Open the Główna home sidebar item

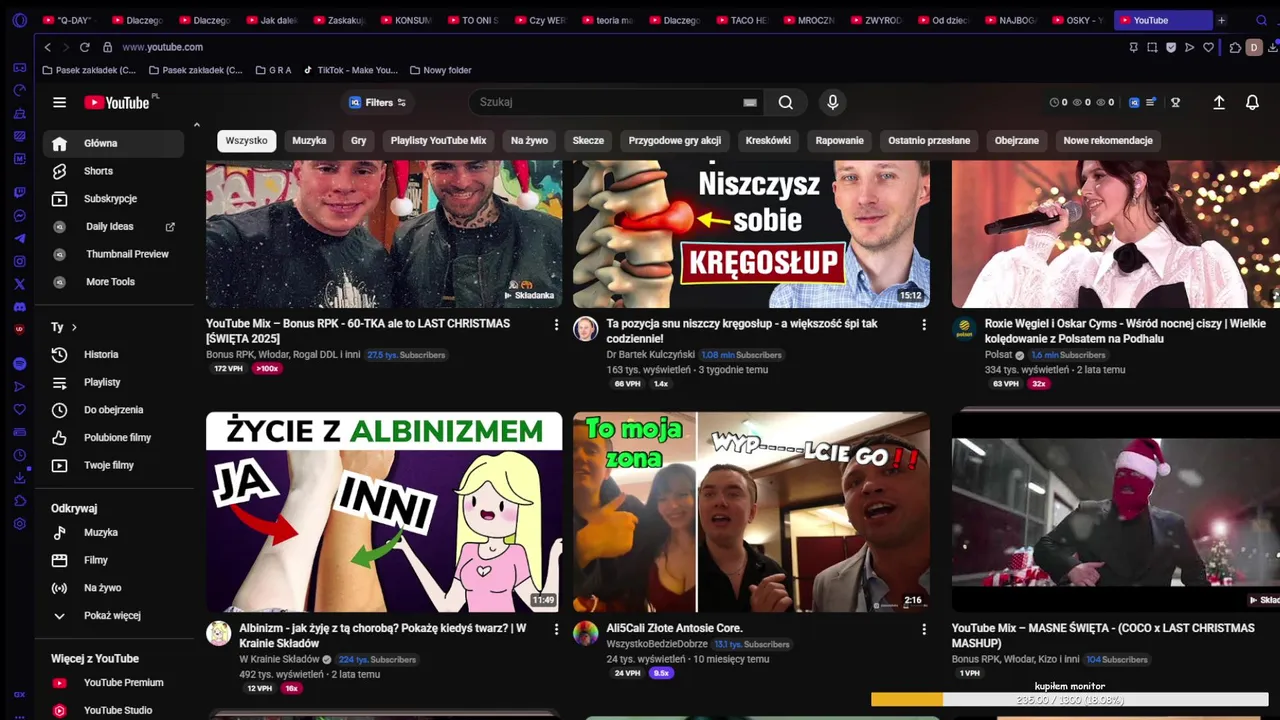[x=113, y=143]
